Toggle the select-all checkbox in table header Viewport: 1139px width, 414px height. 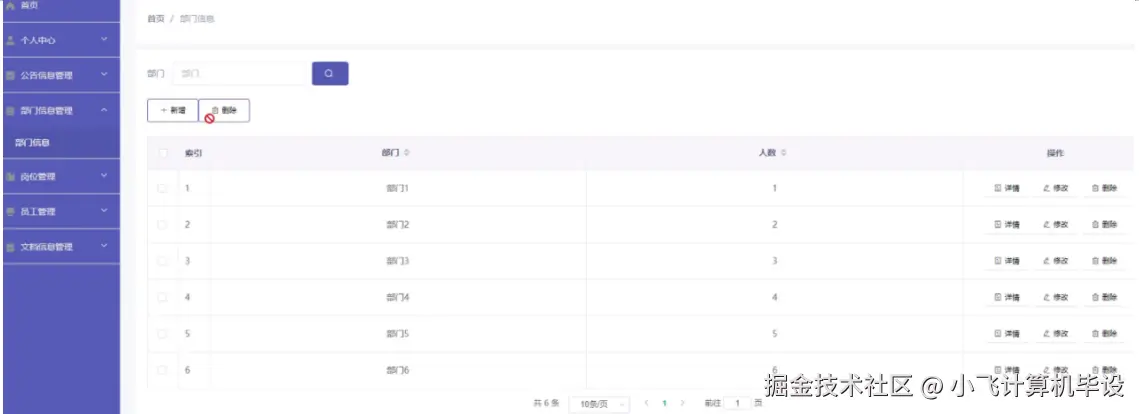click(163, 153)
